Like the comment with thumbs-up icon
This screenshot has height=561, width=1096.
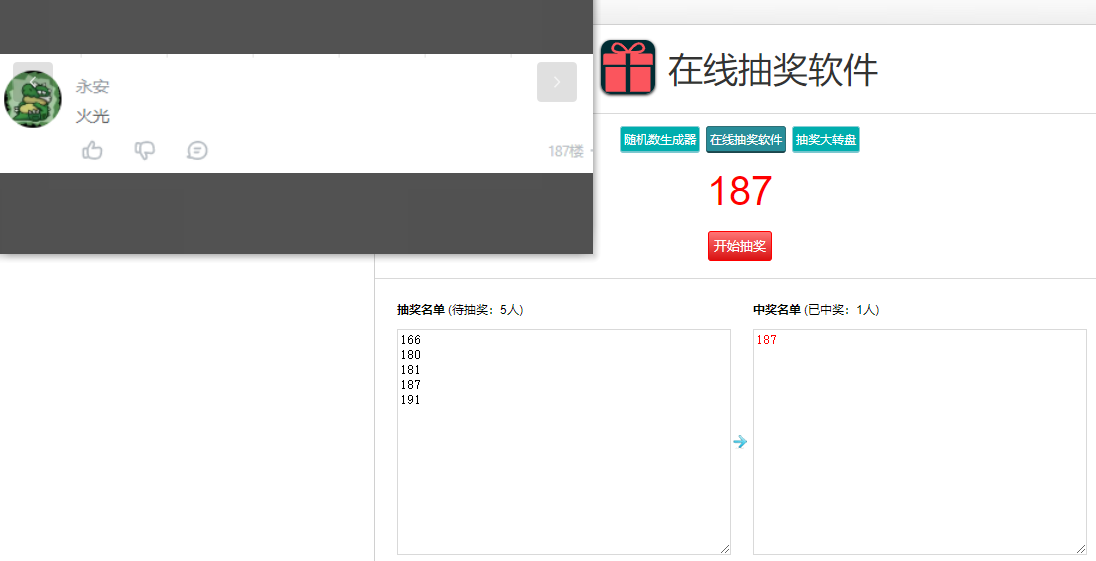[92, 150]
